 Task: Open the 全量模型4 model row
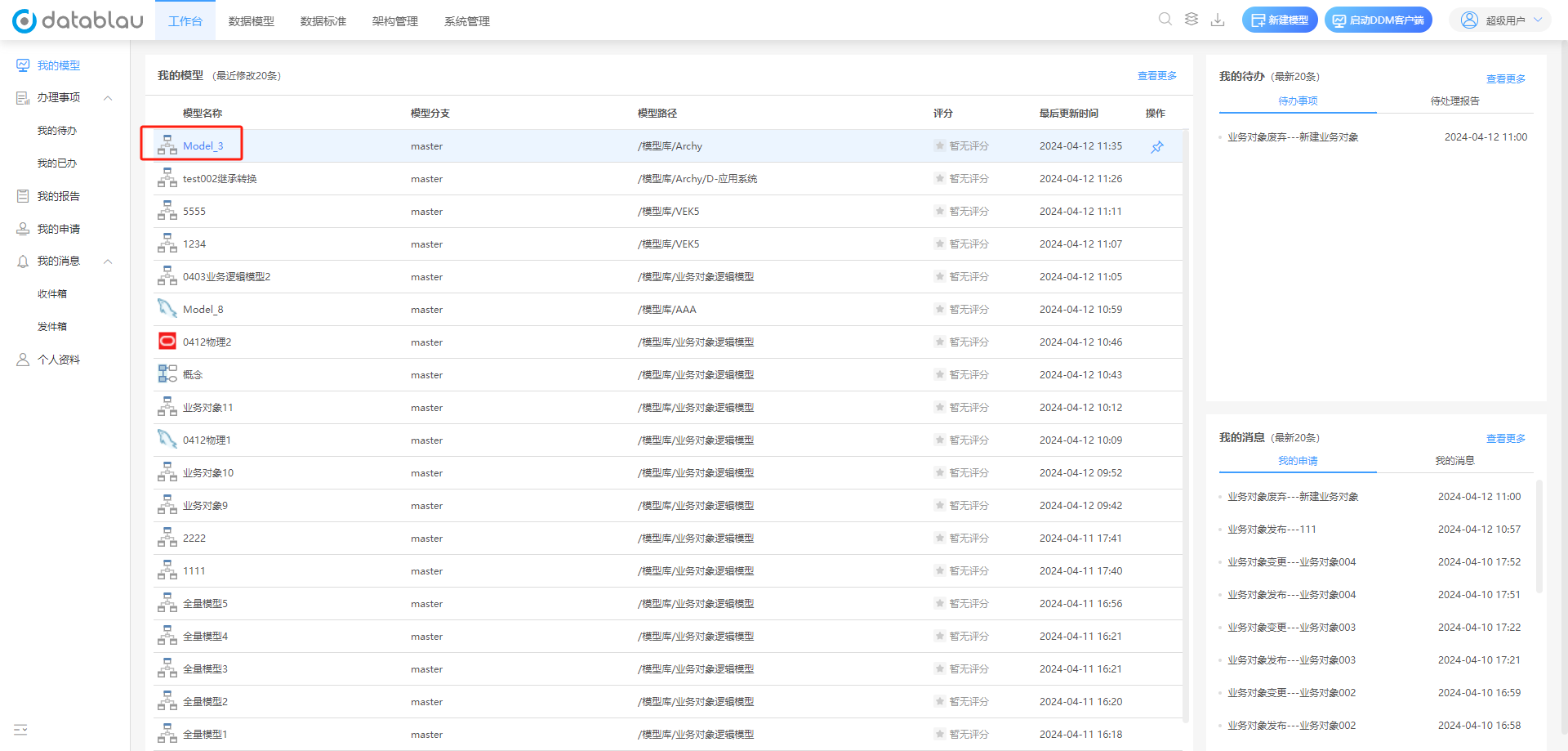[x=668, y=636]
